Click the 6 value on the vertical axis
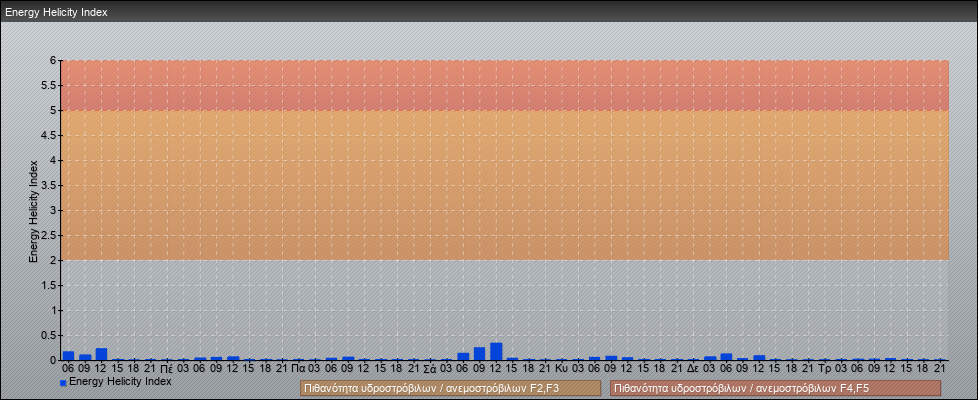This screenshot has width=978, height=400. pos(54,61)
